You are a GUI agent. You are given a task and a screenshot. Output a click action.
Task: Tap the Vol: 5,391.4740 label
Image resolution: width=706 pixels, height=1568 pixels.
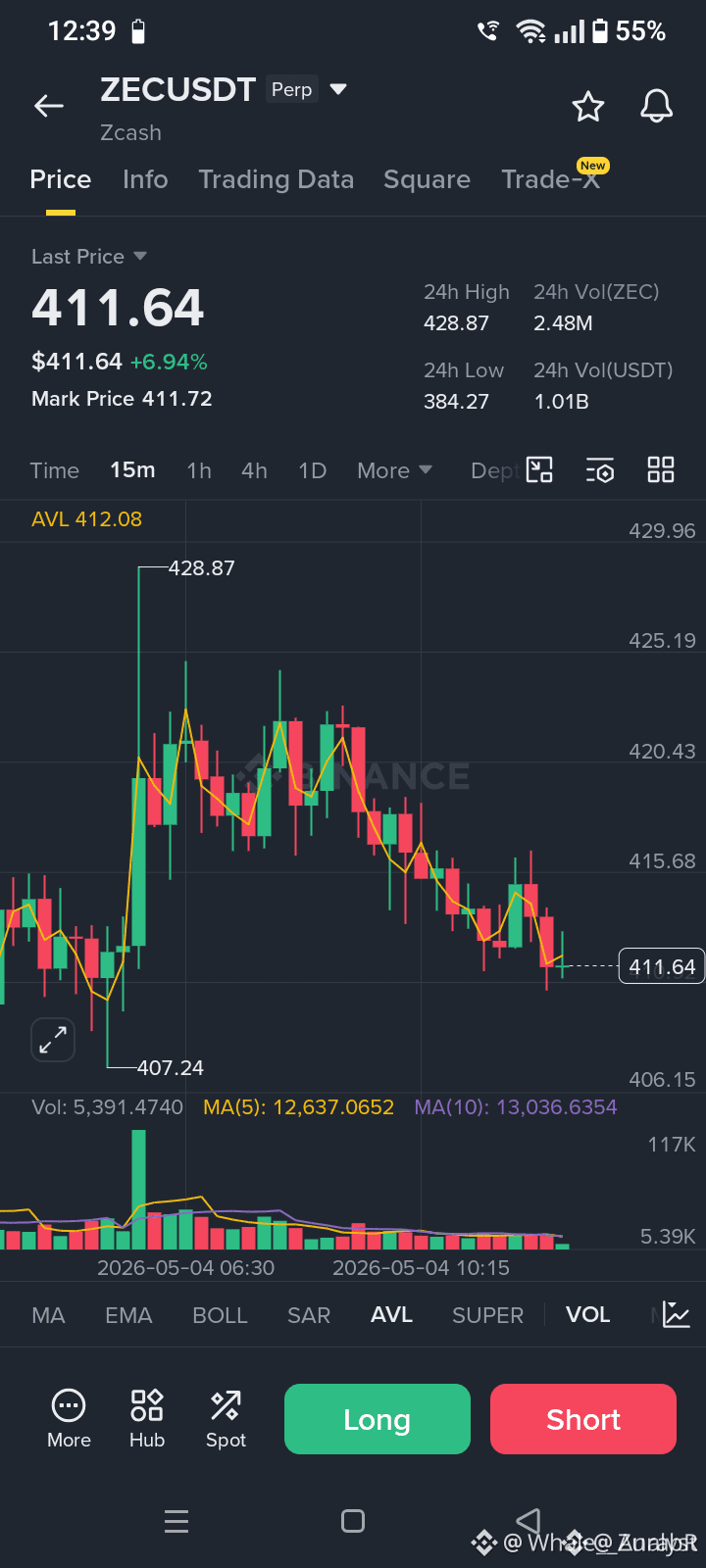click(107, 1107)
